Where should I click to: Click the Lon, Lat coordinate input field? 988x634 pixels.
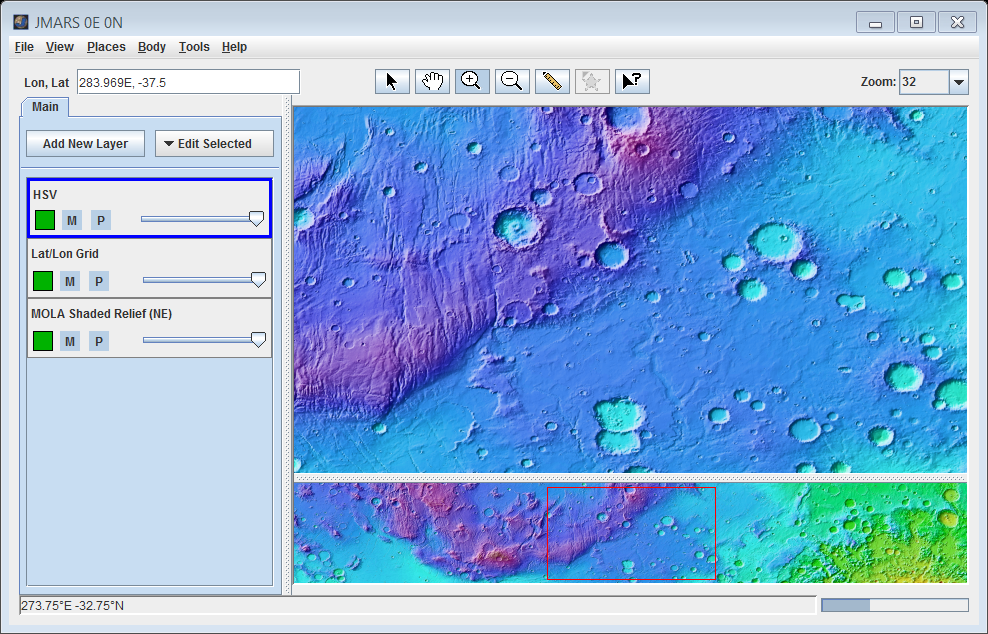pos(188,82)
